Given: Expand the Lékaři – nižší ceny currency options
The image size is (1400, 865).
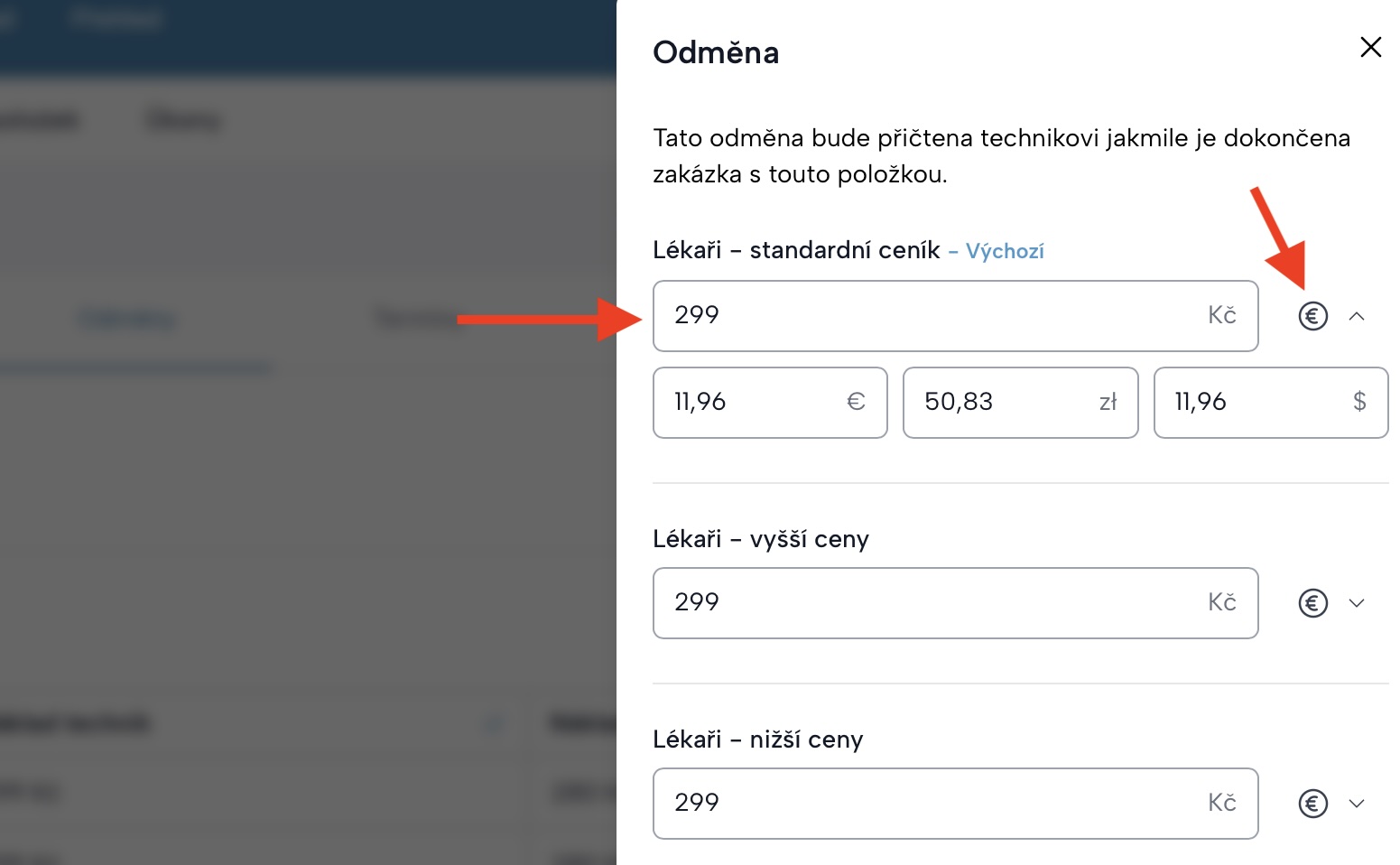Looking at the screenshot, I should pyautogui.click(x=1358, y=803).
